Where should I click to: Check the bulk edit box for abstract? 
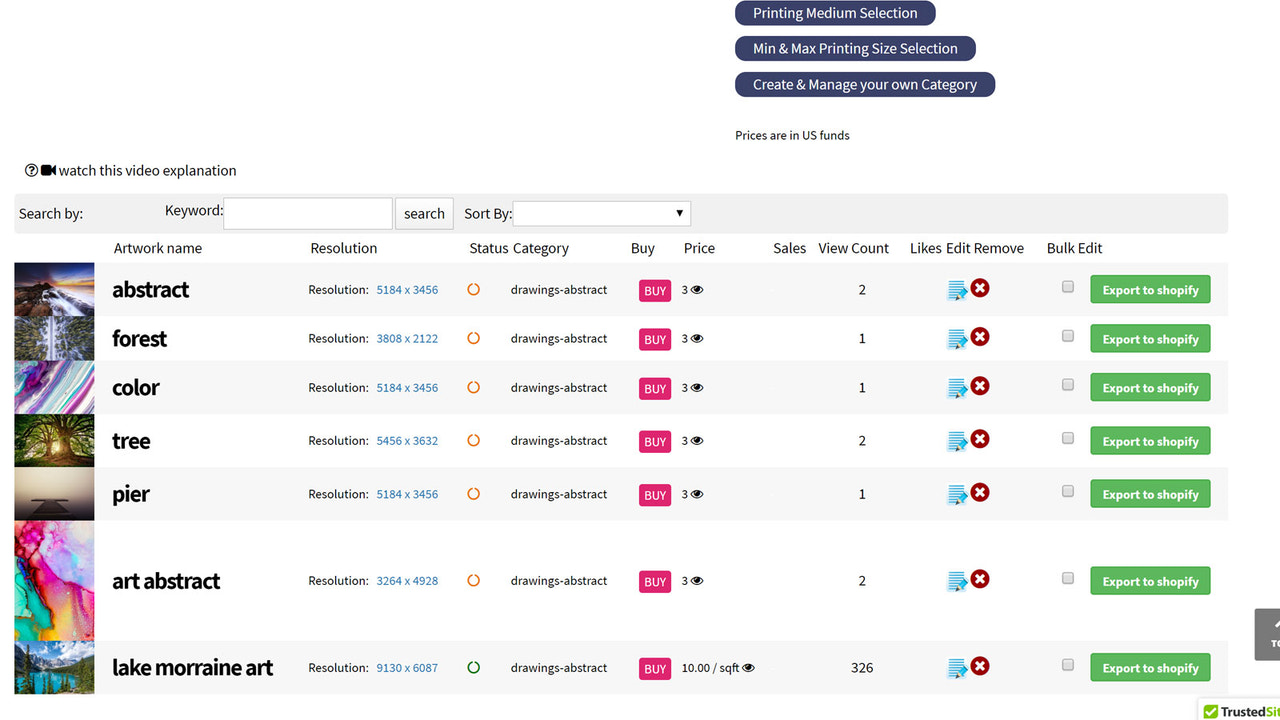(1068, 287)
